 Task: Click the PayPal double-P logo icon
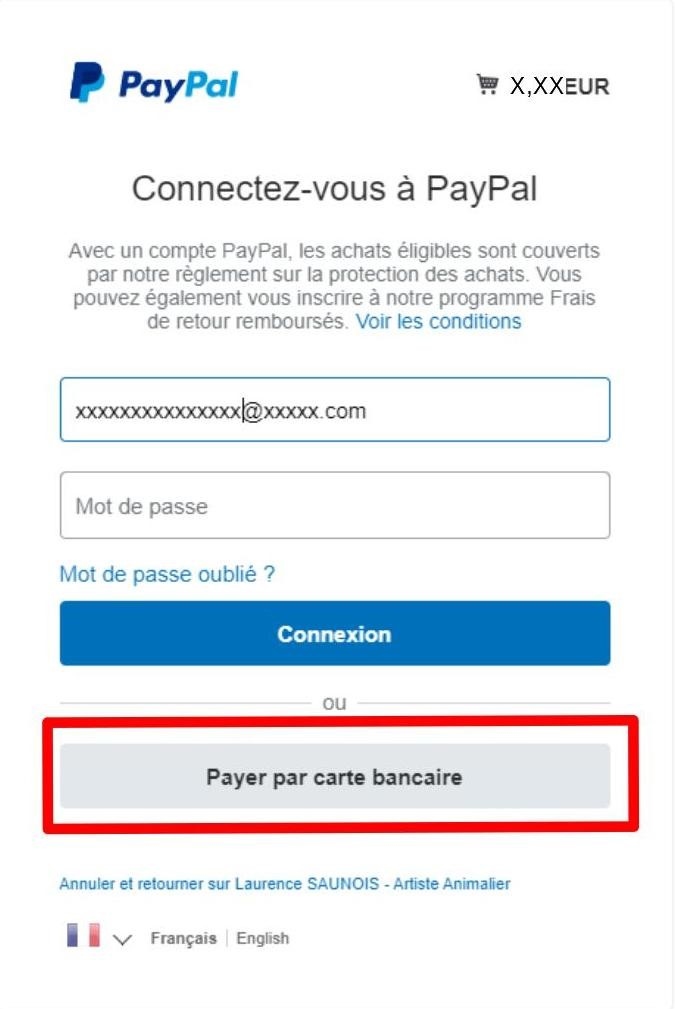tap(87, 82)
